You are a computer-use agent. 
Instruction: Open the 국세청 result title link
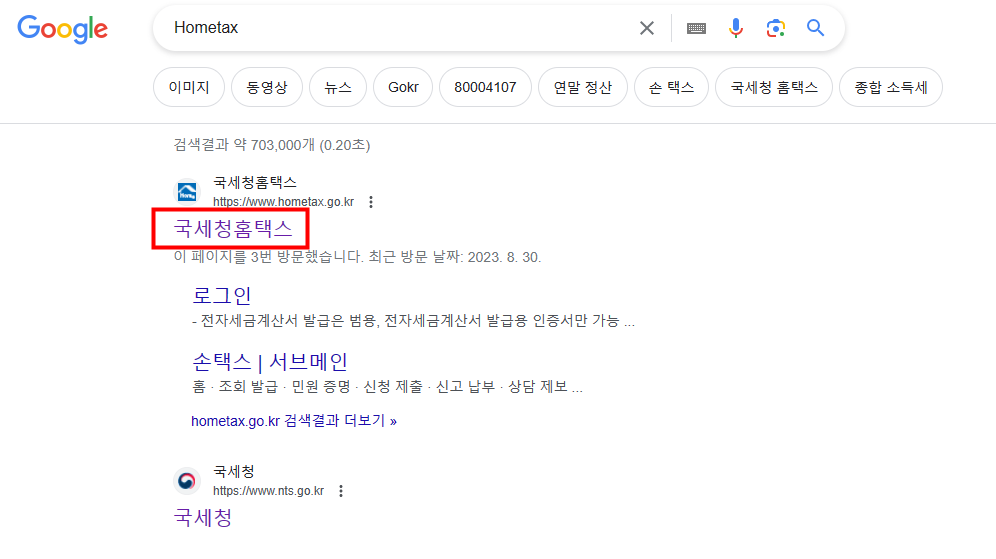point(203,518)
